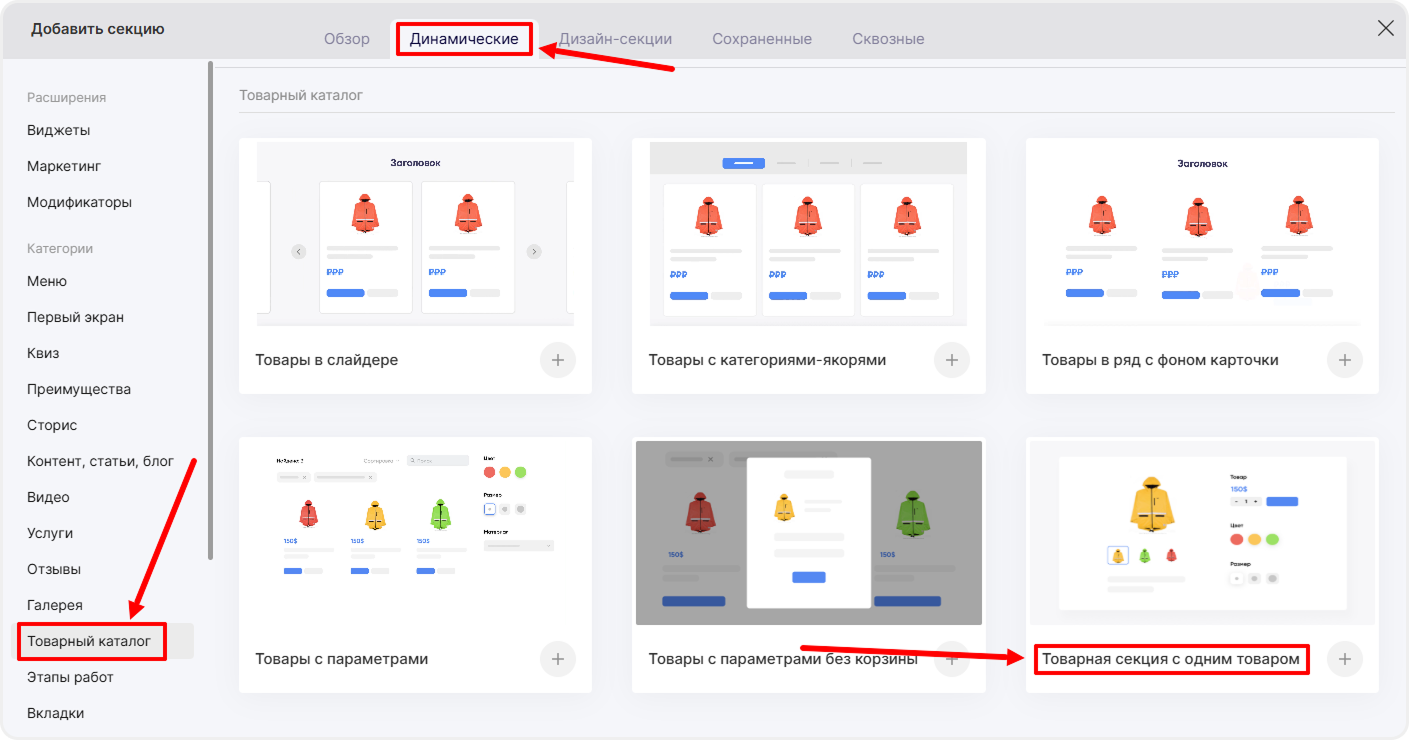The image size is (1409, 740).
Task: Open 'Квиз' category in sidebar
Action: tap(43, 353)
